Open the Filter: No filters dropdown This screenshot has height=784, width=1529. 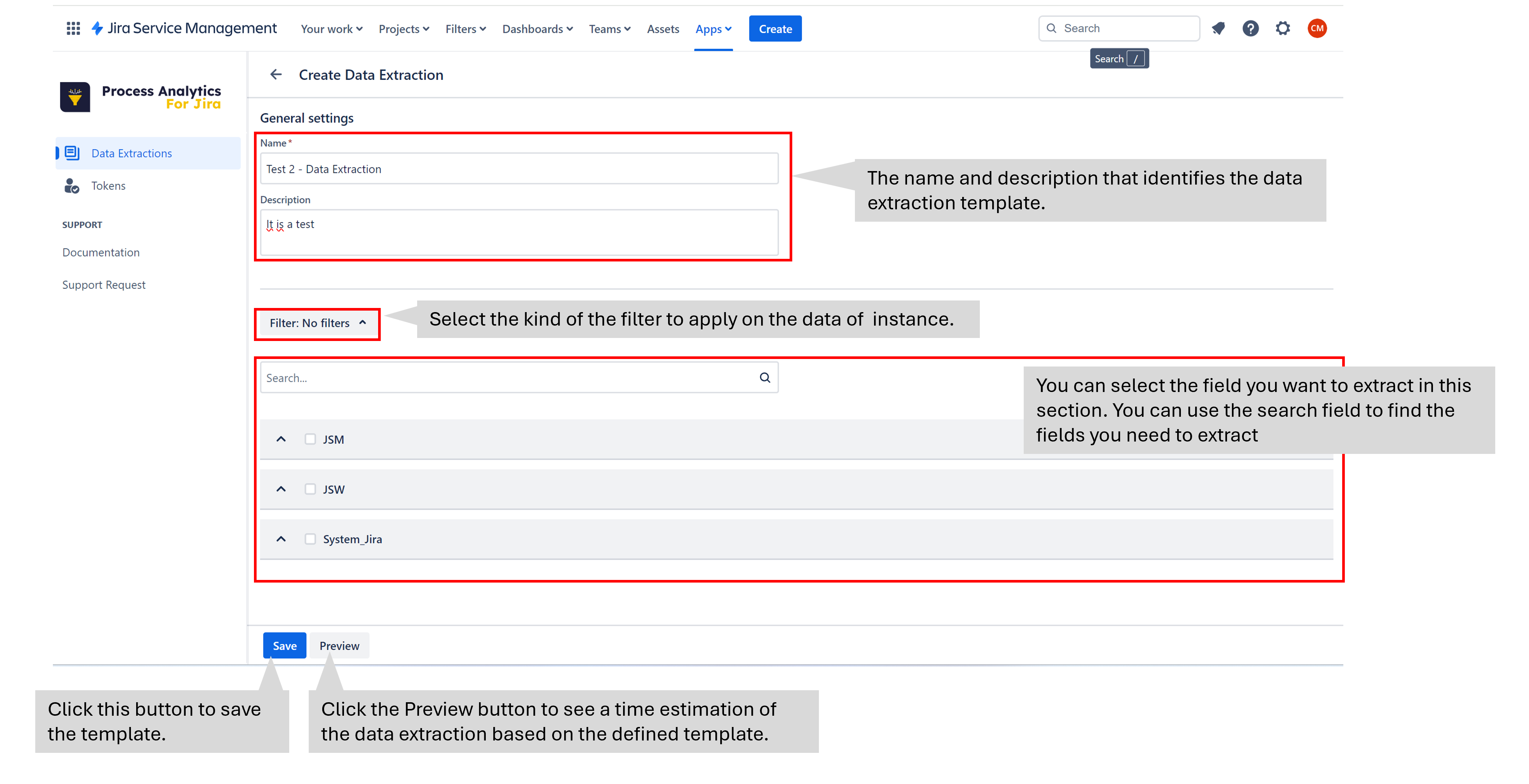click(318, 323)
